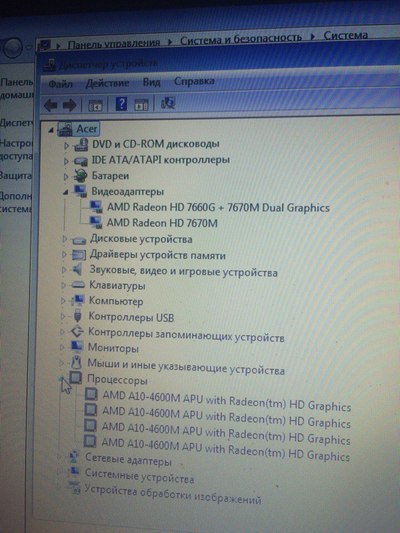The image size is (400, 533).
Task: Open the Файл menu
Action: [60, 84]
